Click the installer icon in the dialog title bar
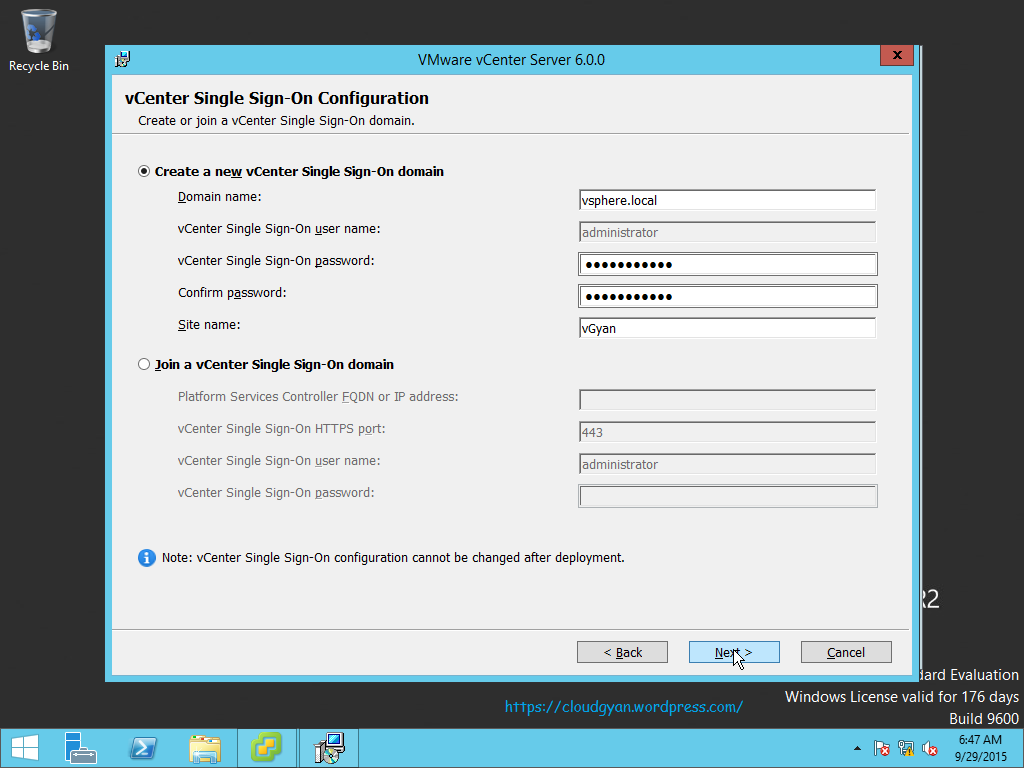1024x768 pixels. [x=122, y=59]
